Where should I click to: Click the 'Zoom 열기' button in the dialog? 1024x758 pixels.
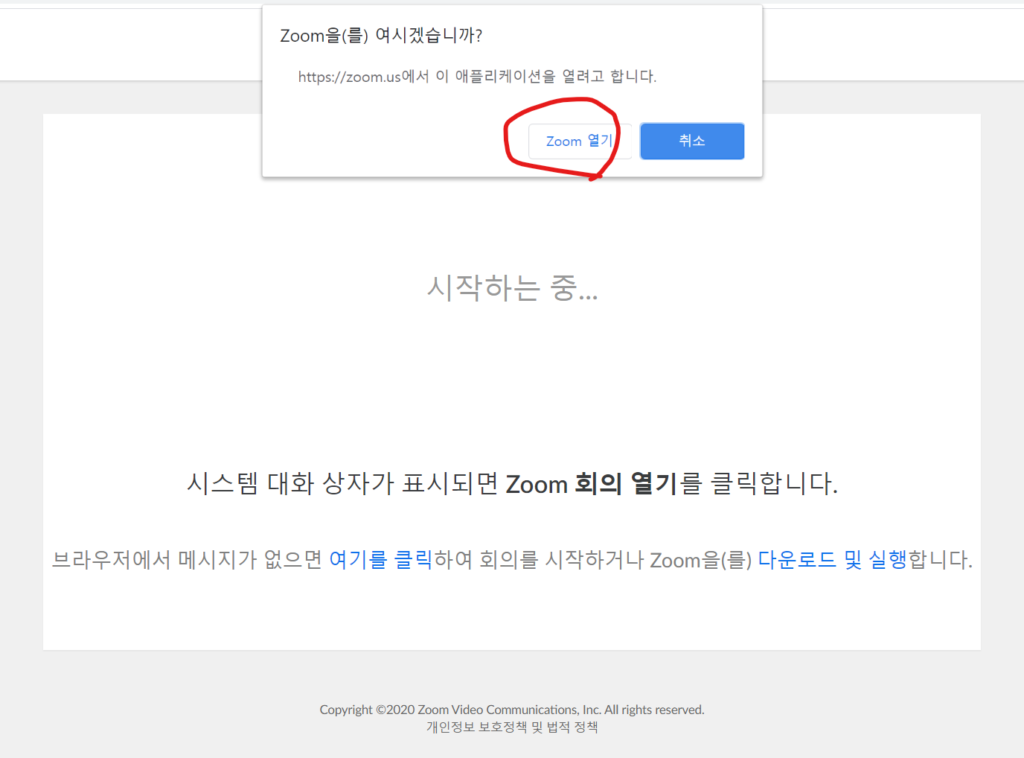[x=579, y=141]
